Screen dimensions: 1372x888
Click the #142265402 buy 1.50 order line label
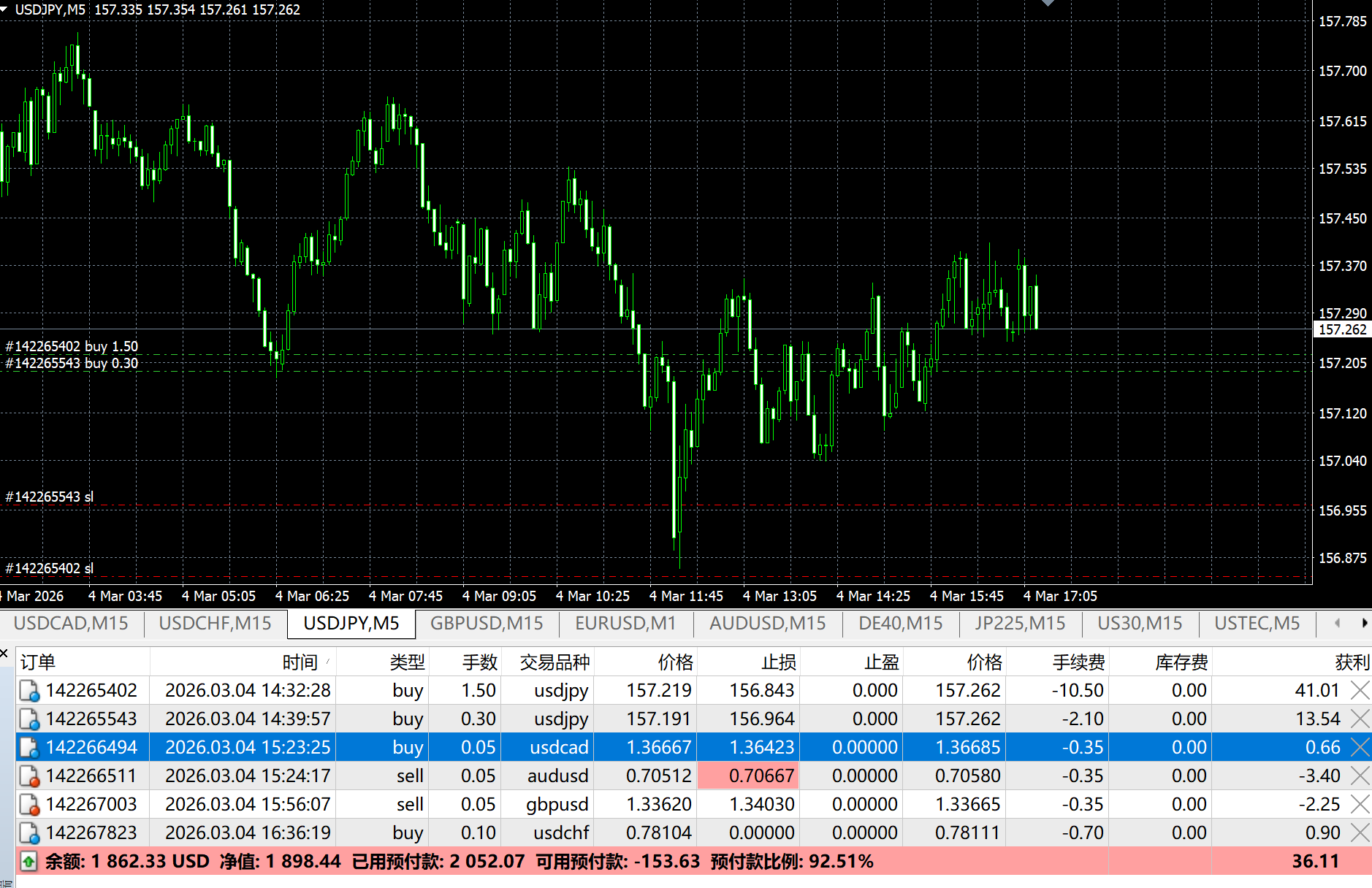tap(72, 346)
